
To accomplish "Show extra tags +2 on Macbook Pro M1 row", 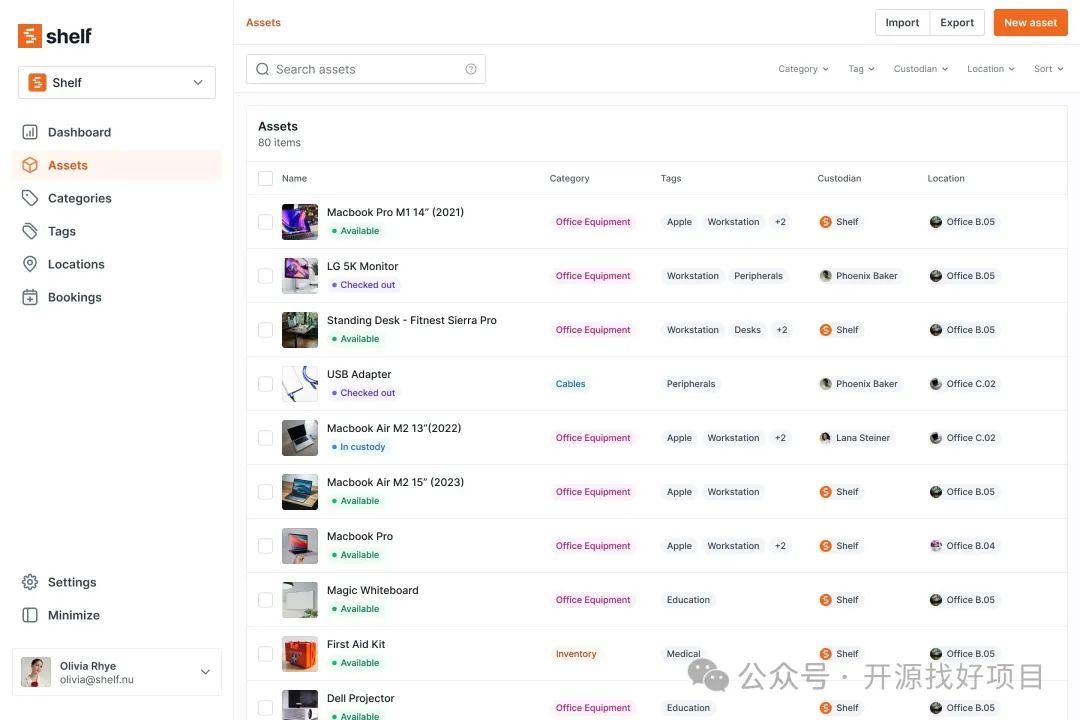I will (x=780, y=222).
